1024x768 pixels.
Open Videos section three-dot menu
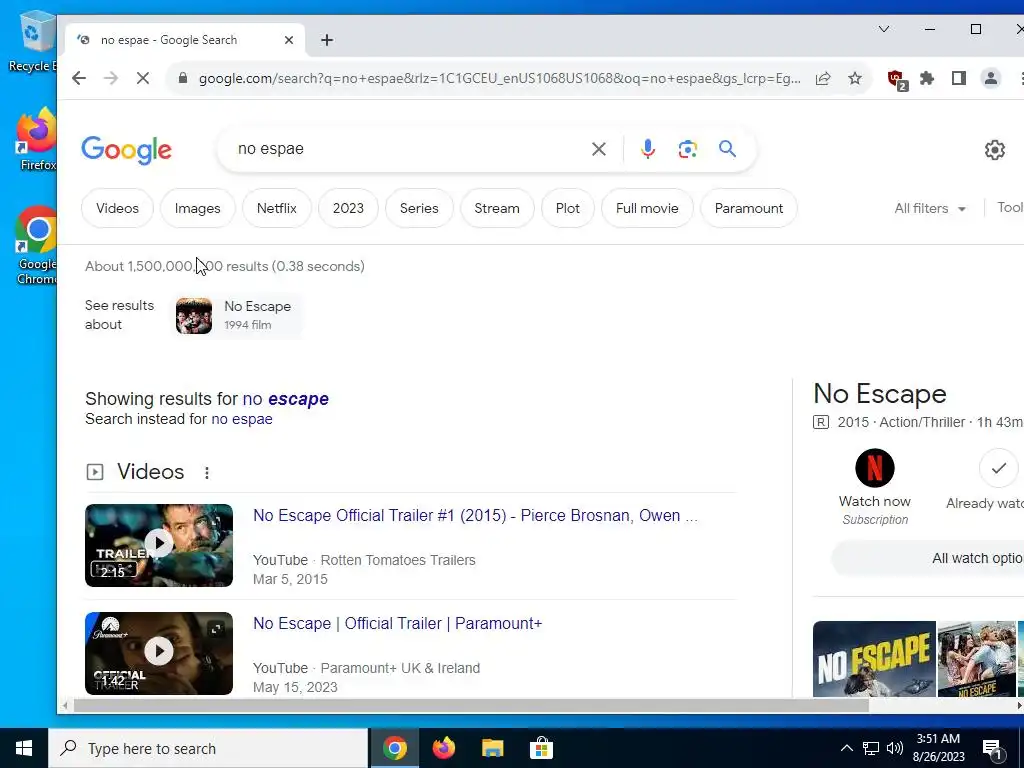point(206,472)
